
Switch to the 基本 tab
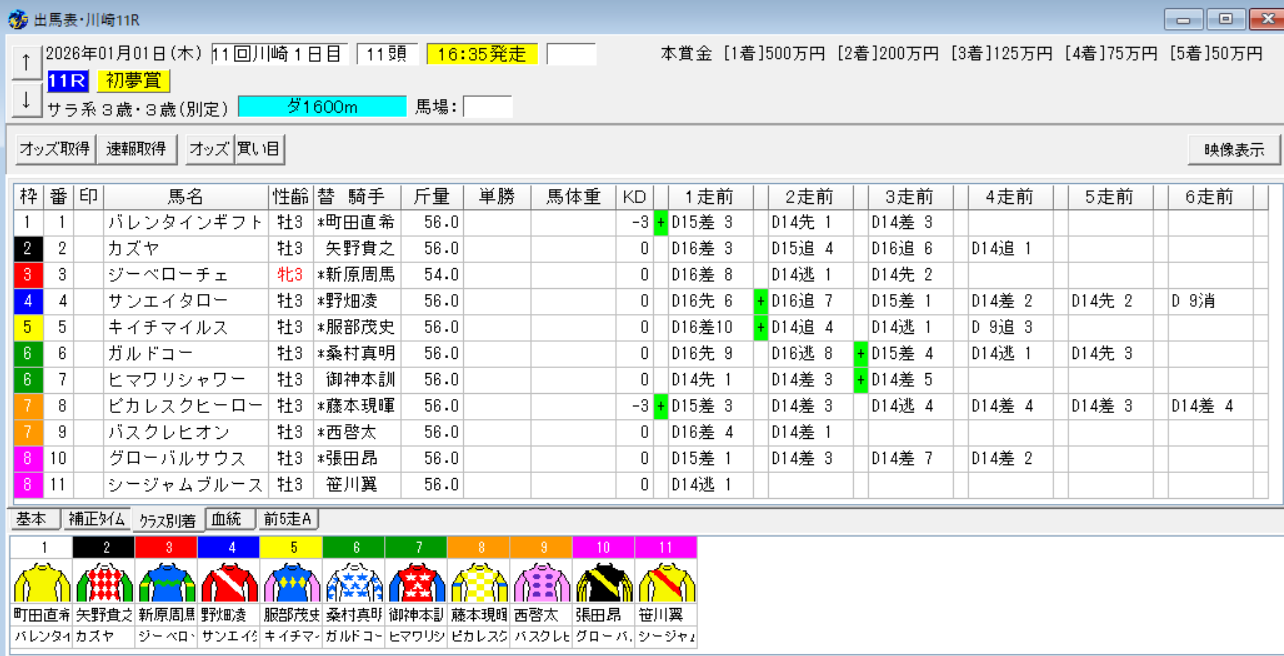(33, 519)
